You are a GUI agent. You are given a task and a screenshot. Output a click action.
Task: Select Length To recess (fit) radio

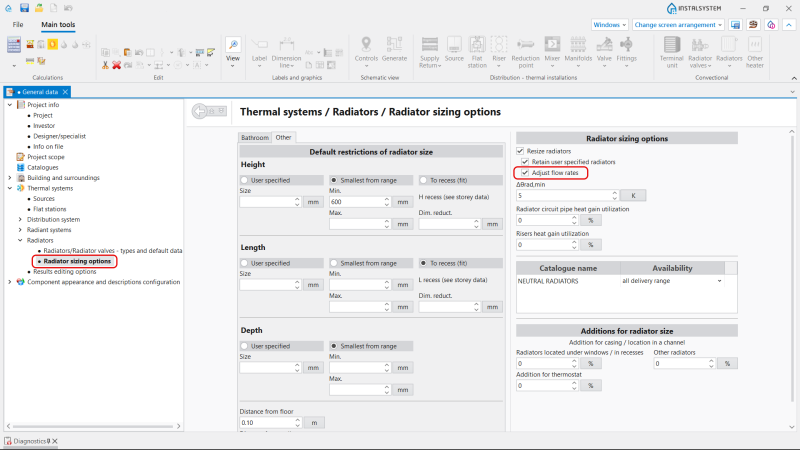point(423,263)
